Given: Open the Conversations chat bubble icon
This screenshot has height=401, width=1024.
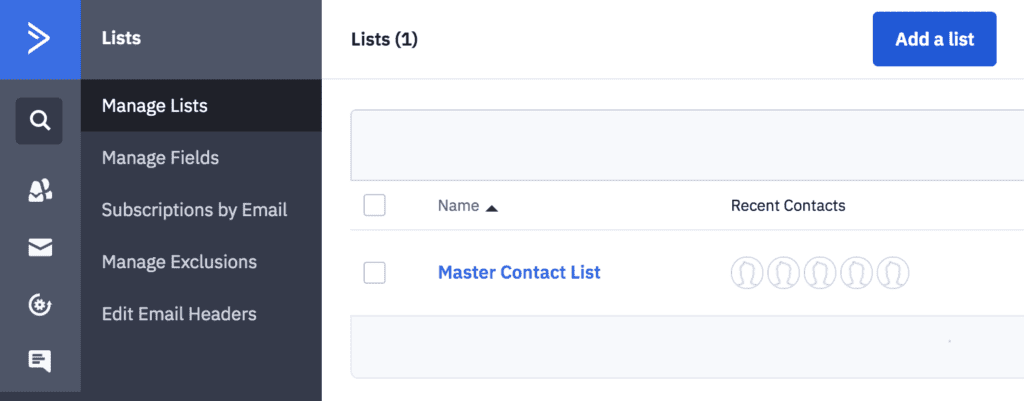Looking at the screenshot, I should pyautogui.click(x=39, y=361).
